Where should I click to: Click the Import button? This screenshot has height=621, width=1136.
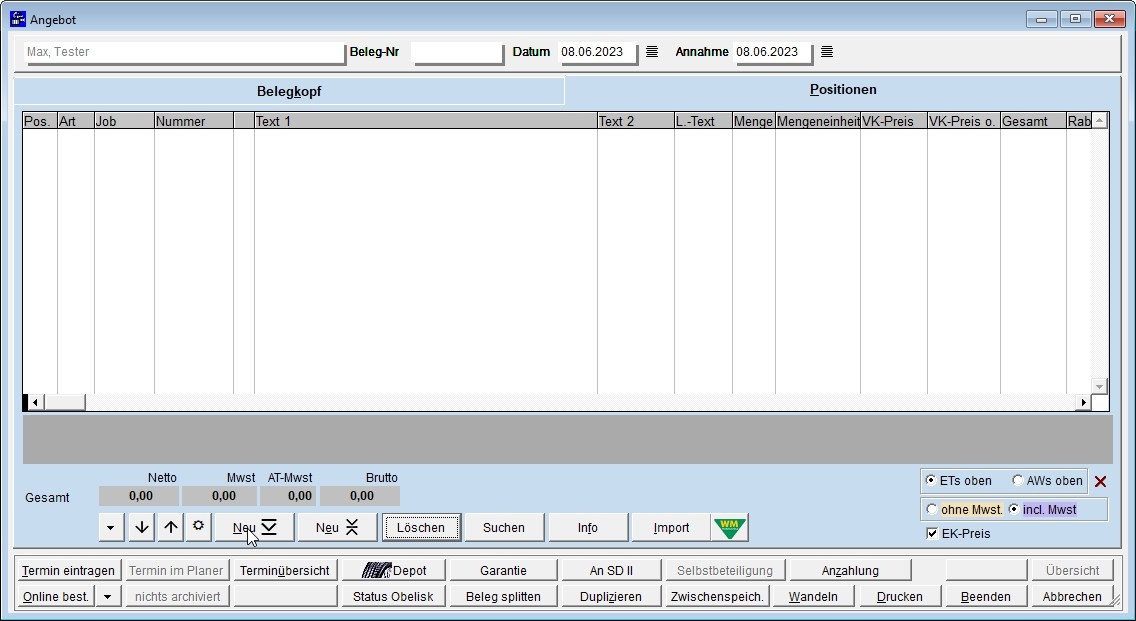click(671, 528)
